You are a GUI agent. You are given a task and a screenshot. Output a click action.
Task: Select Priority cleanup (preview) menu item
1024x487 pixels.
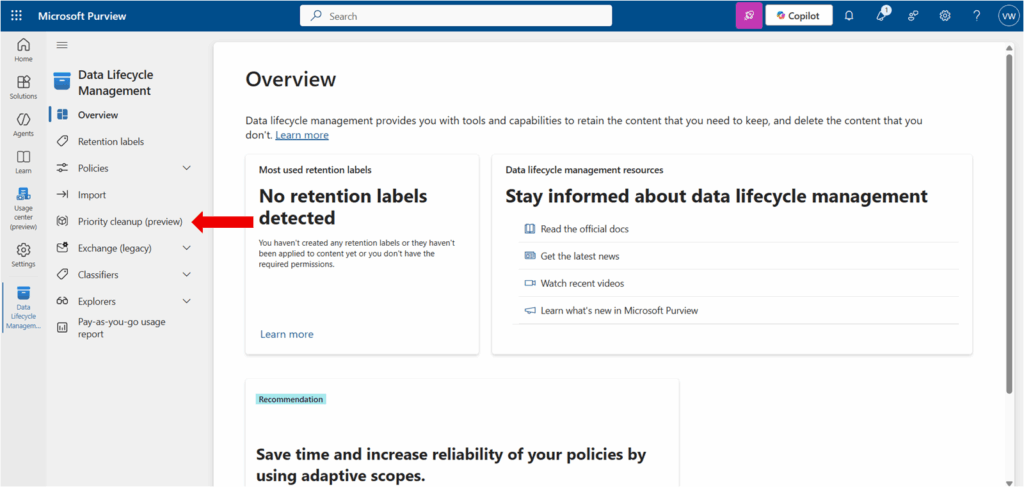coord(130,221)
